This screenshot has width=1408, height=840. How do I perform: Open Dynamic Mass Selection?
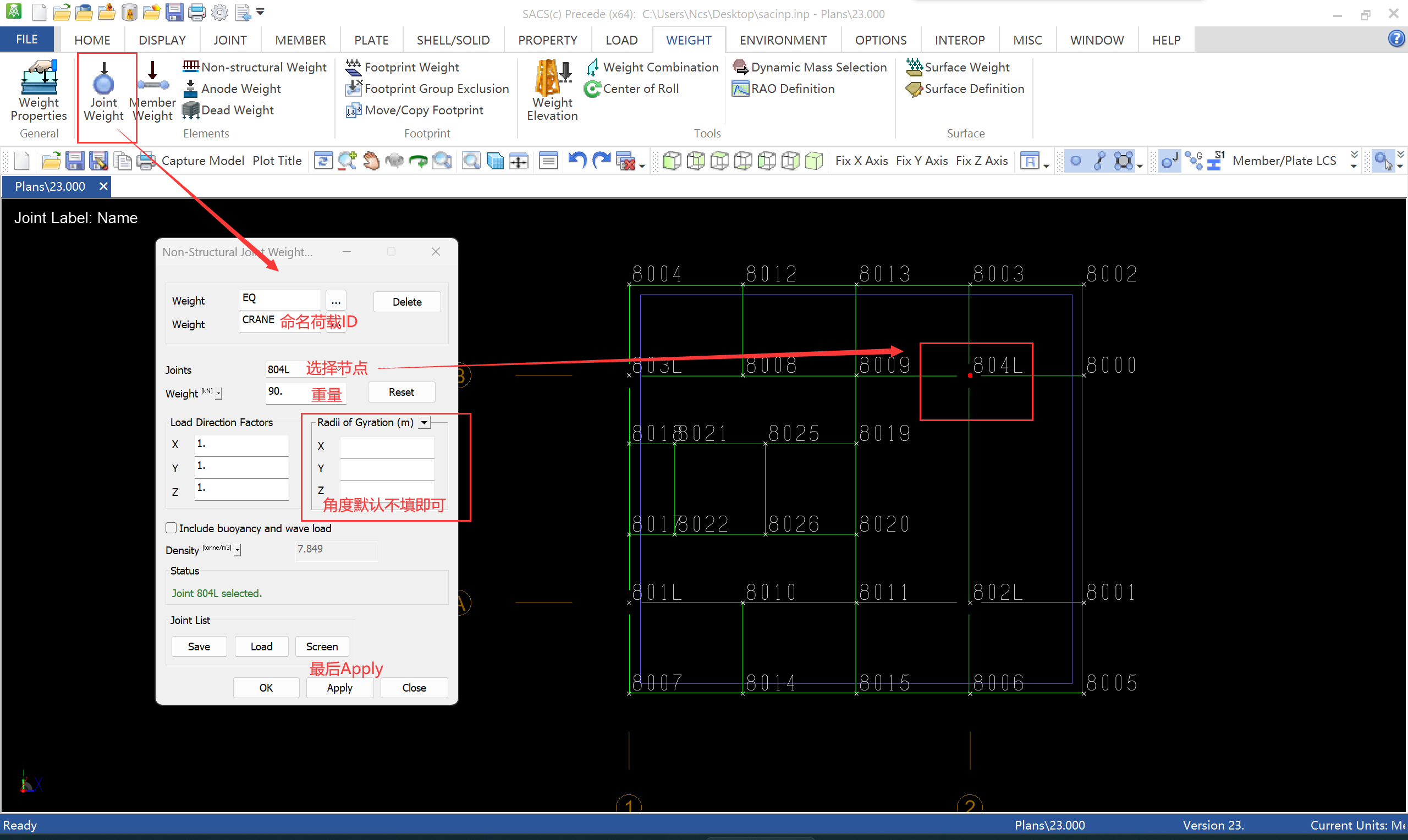click(810, 68)
